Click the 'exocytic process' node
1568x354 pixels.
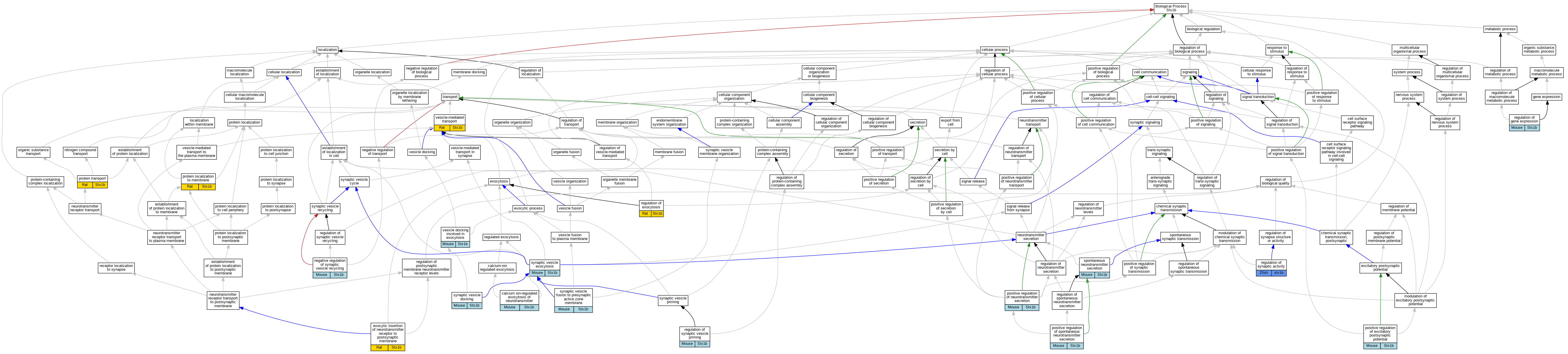(528, 208)
